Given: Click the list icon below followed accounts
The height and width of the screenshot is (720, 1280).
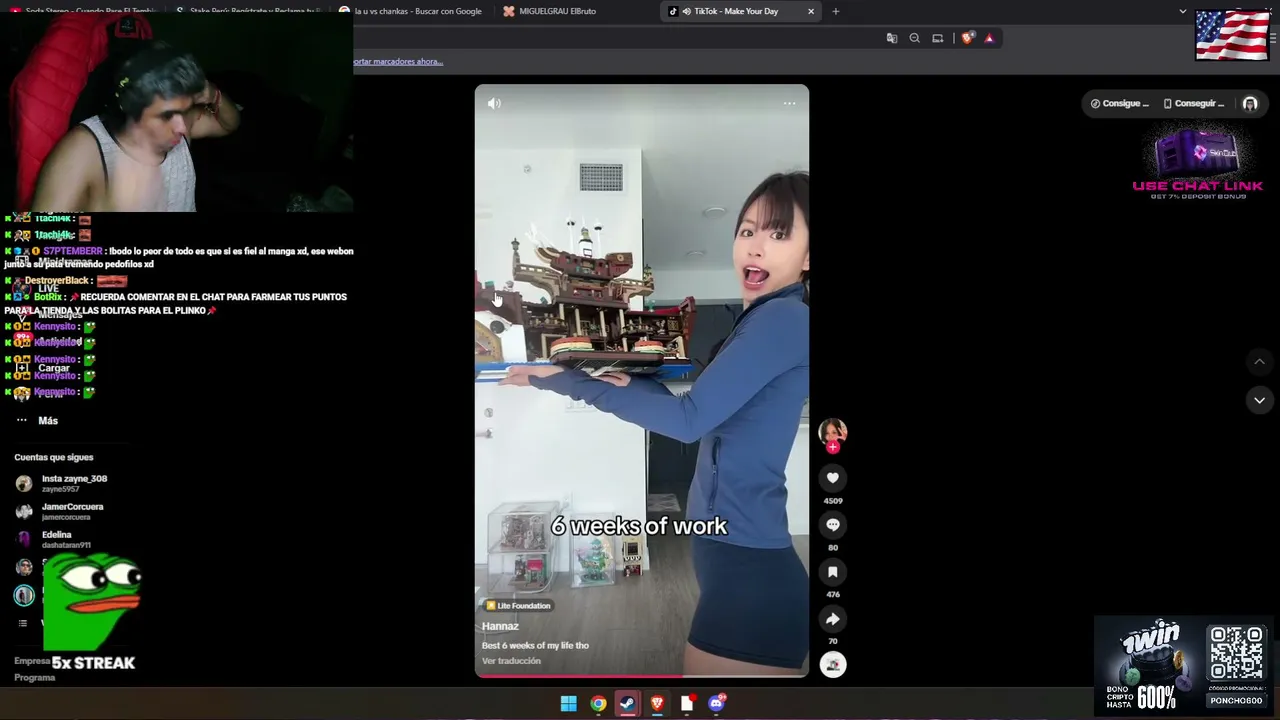Looking at the screenshot, I should tap(23, 623).
